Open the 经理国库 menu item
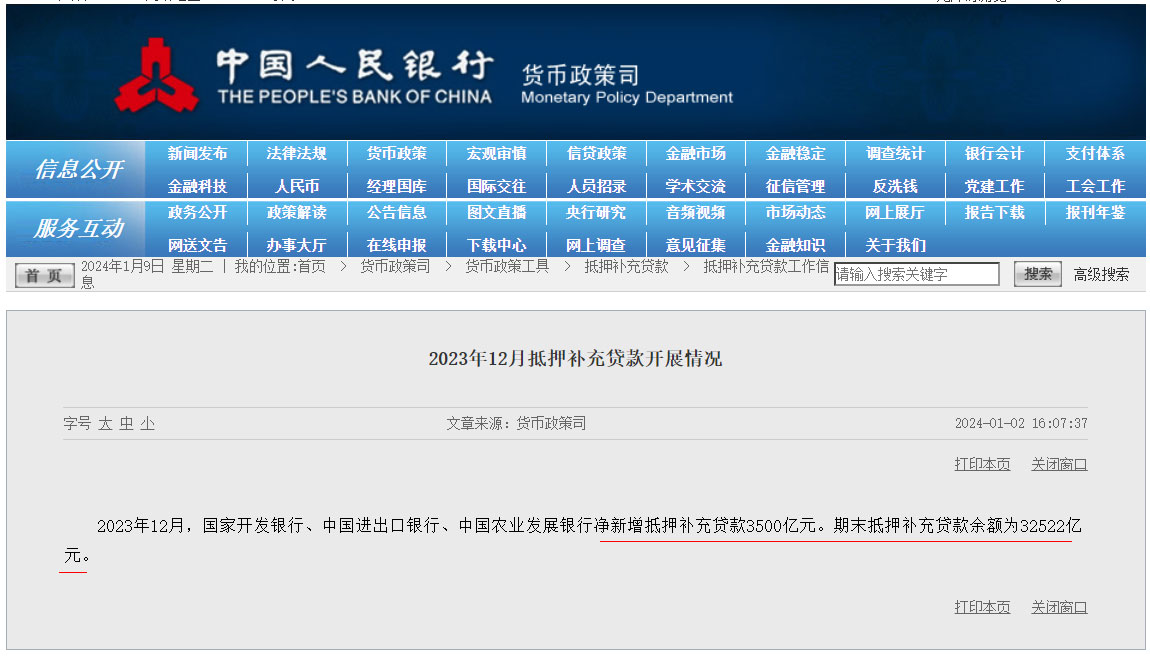This screenshot has height=656, width=1150. (397, 186)
